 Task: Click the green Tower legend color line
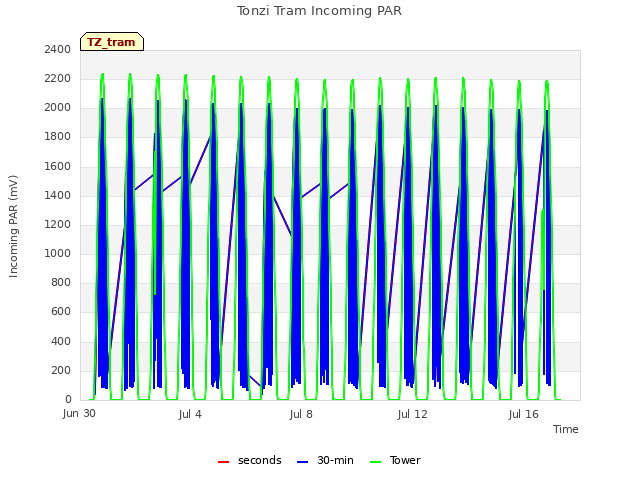(375, 462)
